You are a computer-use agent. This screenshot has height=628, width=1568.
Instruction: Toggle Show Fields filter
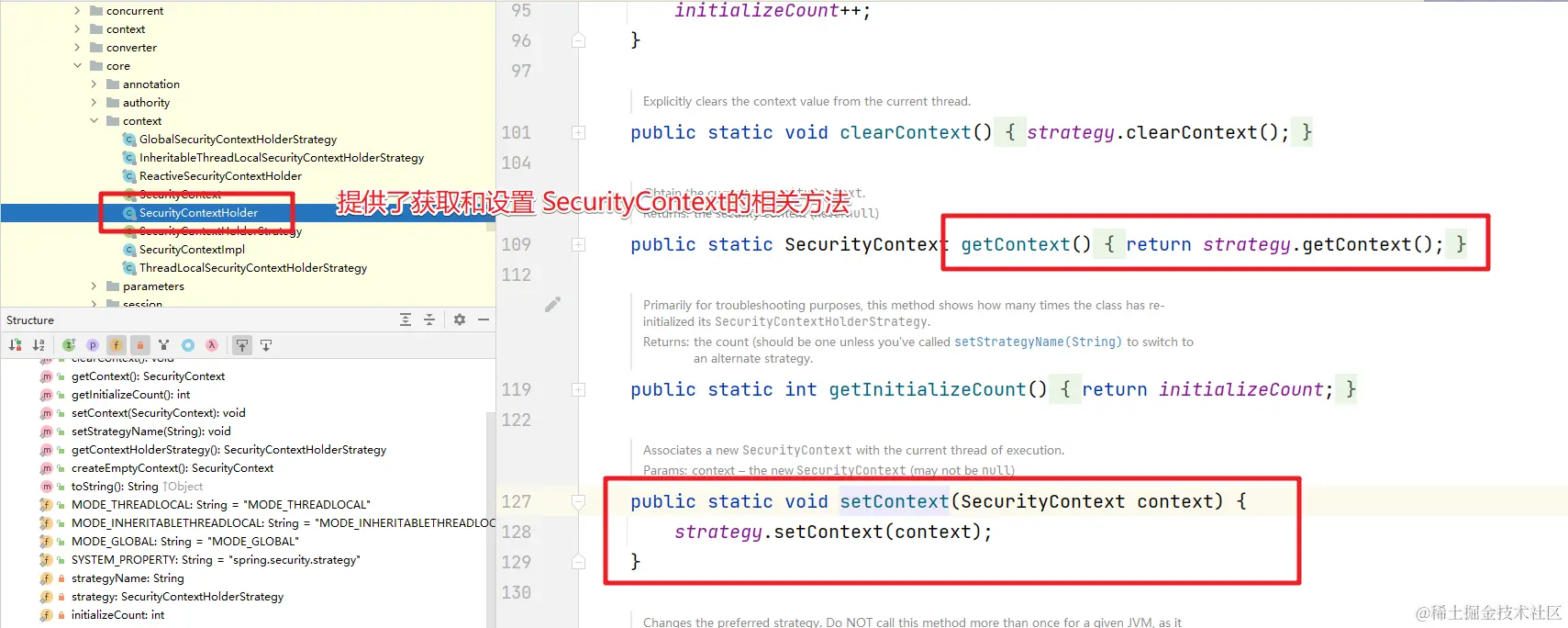click(117, 345)
